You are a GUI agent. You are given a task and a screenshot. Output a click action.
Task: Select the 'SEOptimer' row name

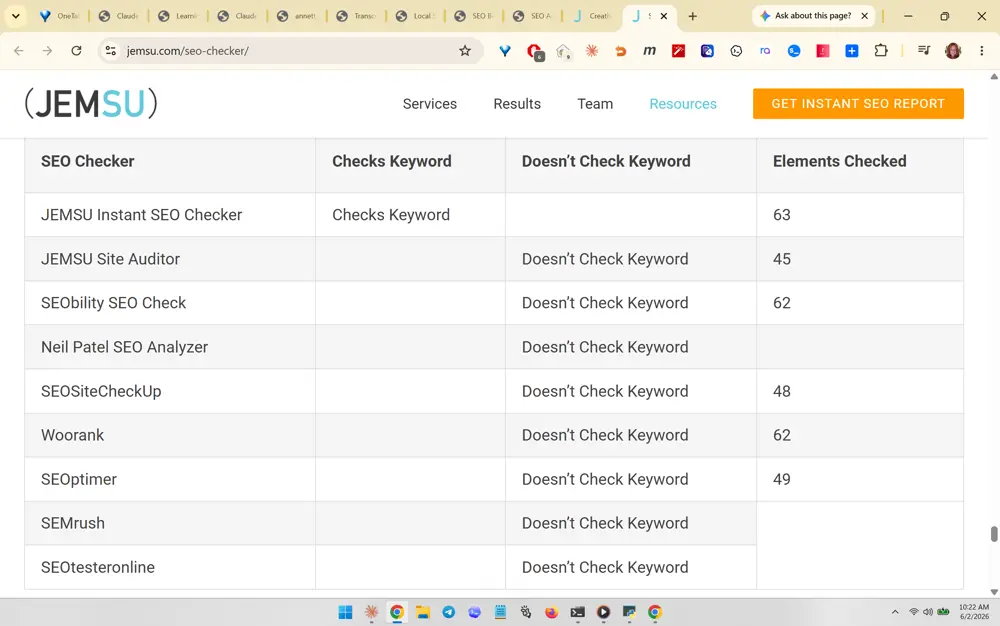[x=79, y=479]
